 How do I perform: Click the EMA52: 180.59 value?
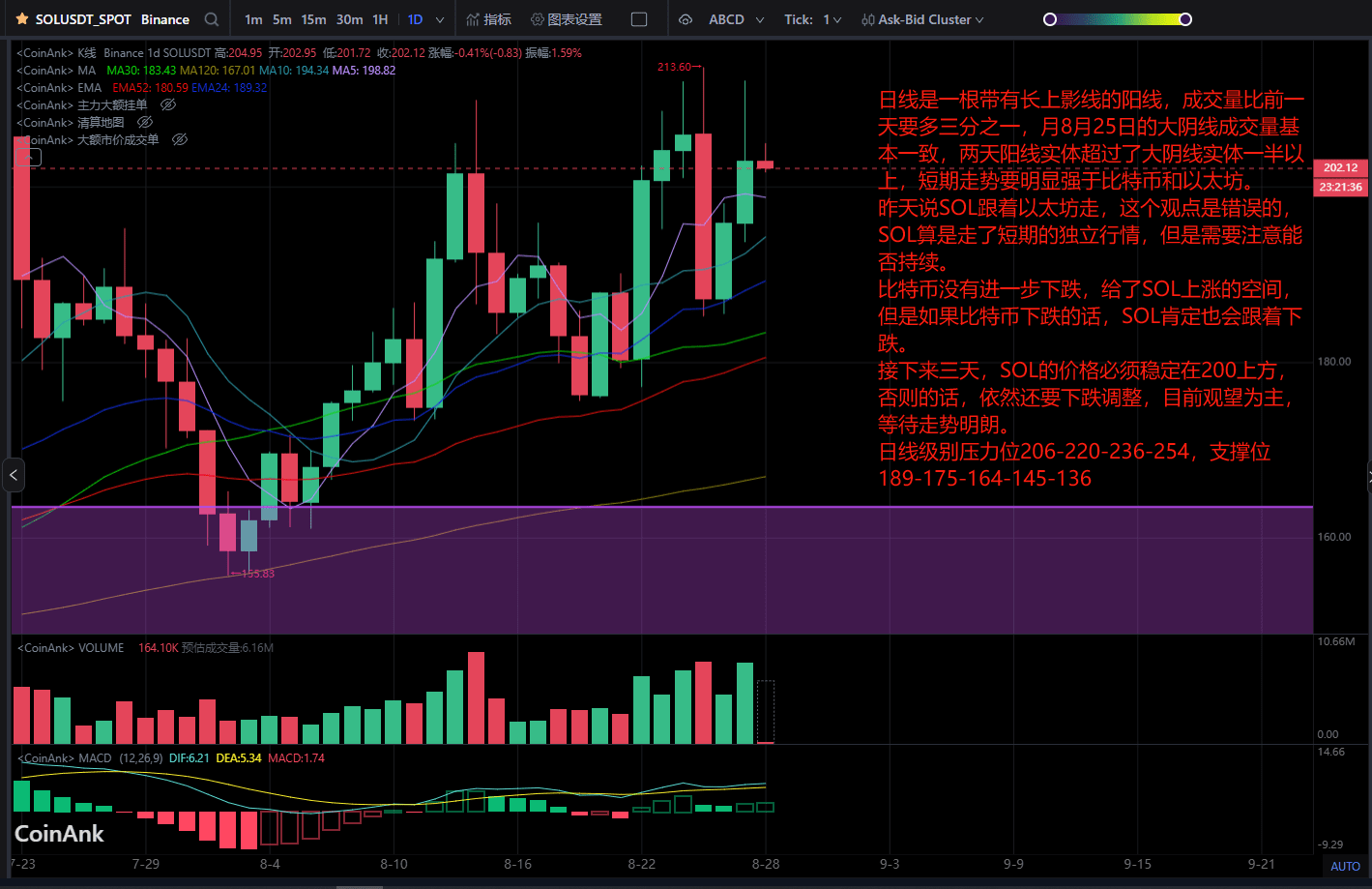(x=150, y=88)
